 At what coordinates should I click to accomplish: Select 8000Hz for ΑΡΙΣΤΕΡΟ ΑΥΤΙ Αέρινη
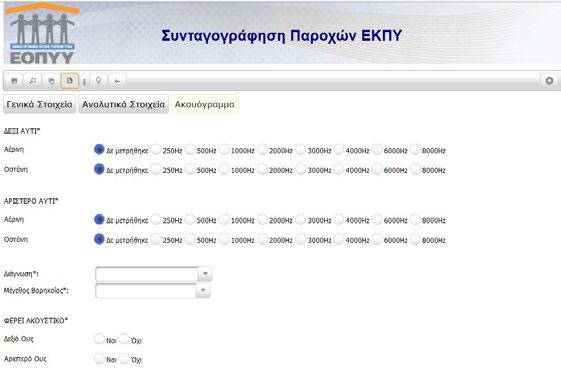coord(415,219)
